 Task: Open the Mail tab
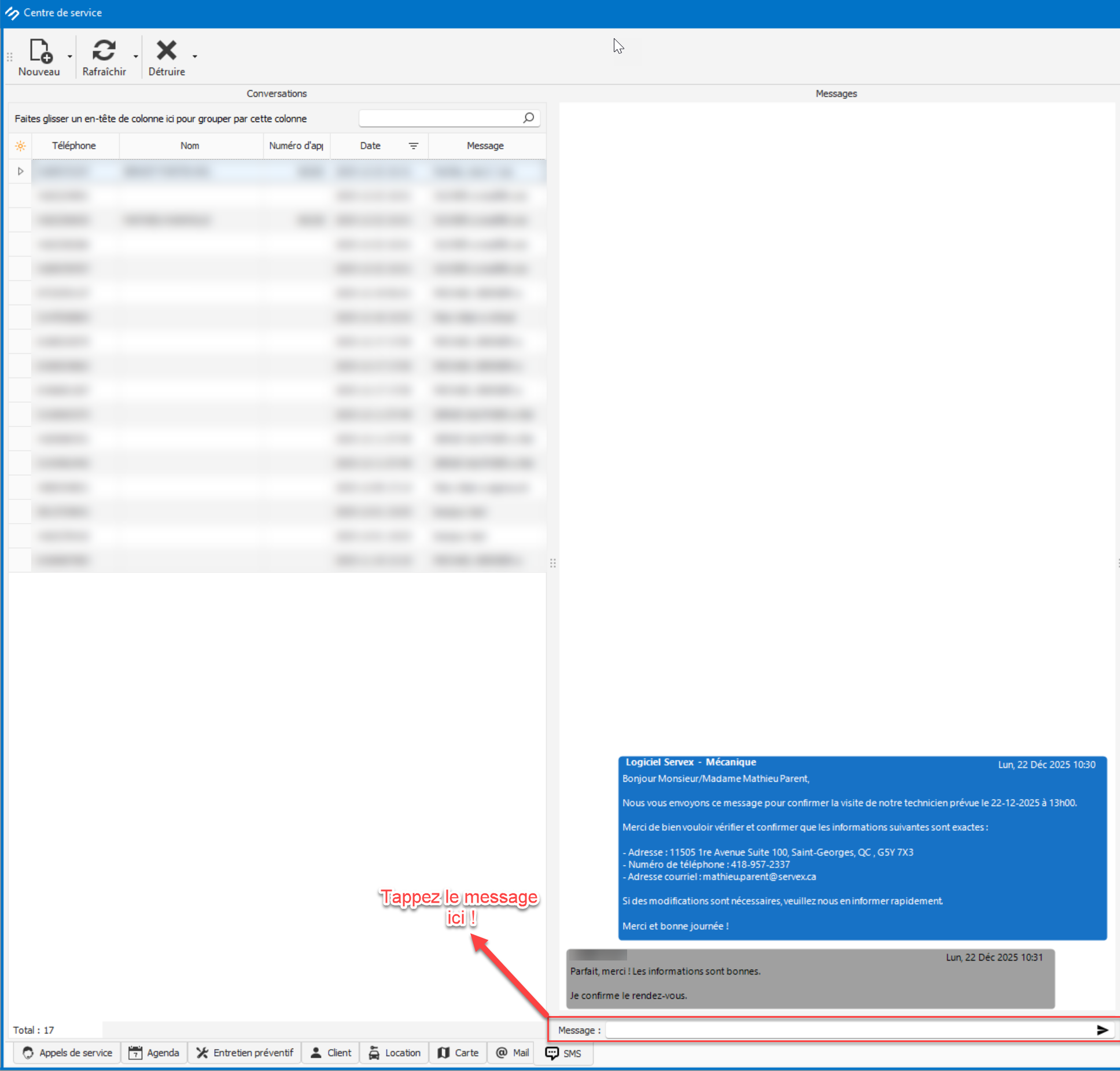point(513,1052)
